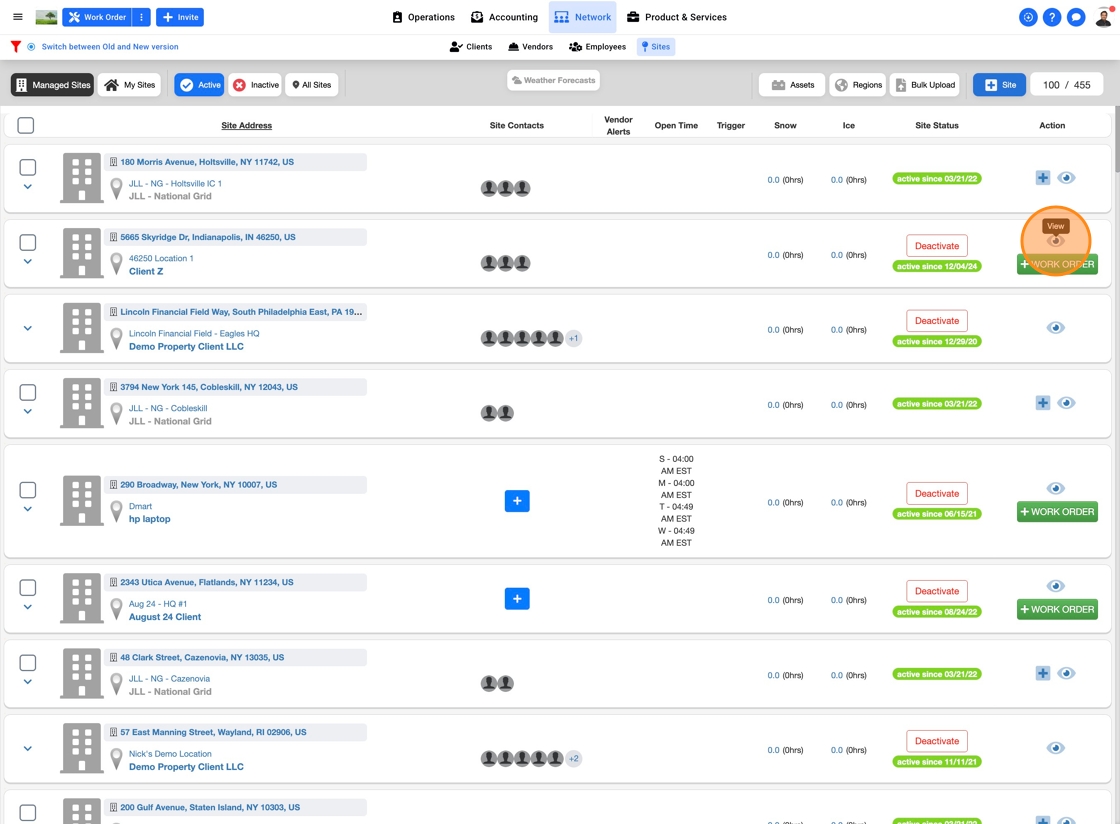Create Work Order for 290 Broadway
The height and width of the screenshot is (824, 1120).
[1057, 512]
